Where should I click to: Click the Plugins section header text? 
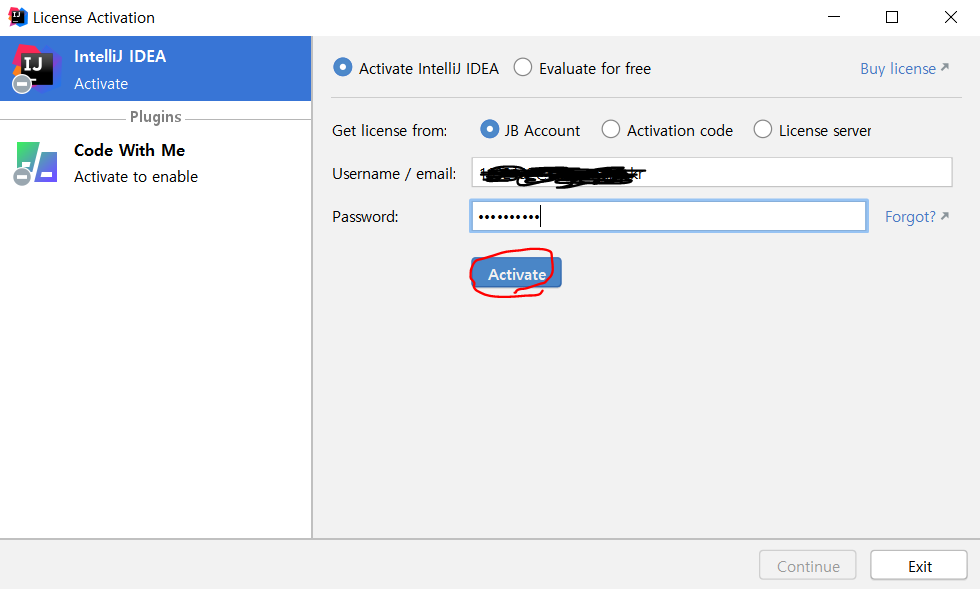156,117
